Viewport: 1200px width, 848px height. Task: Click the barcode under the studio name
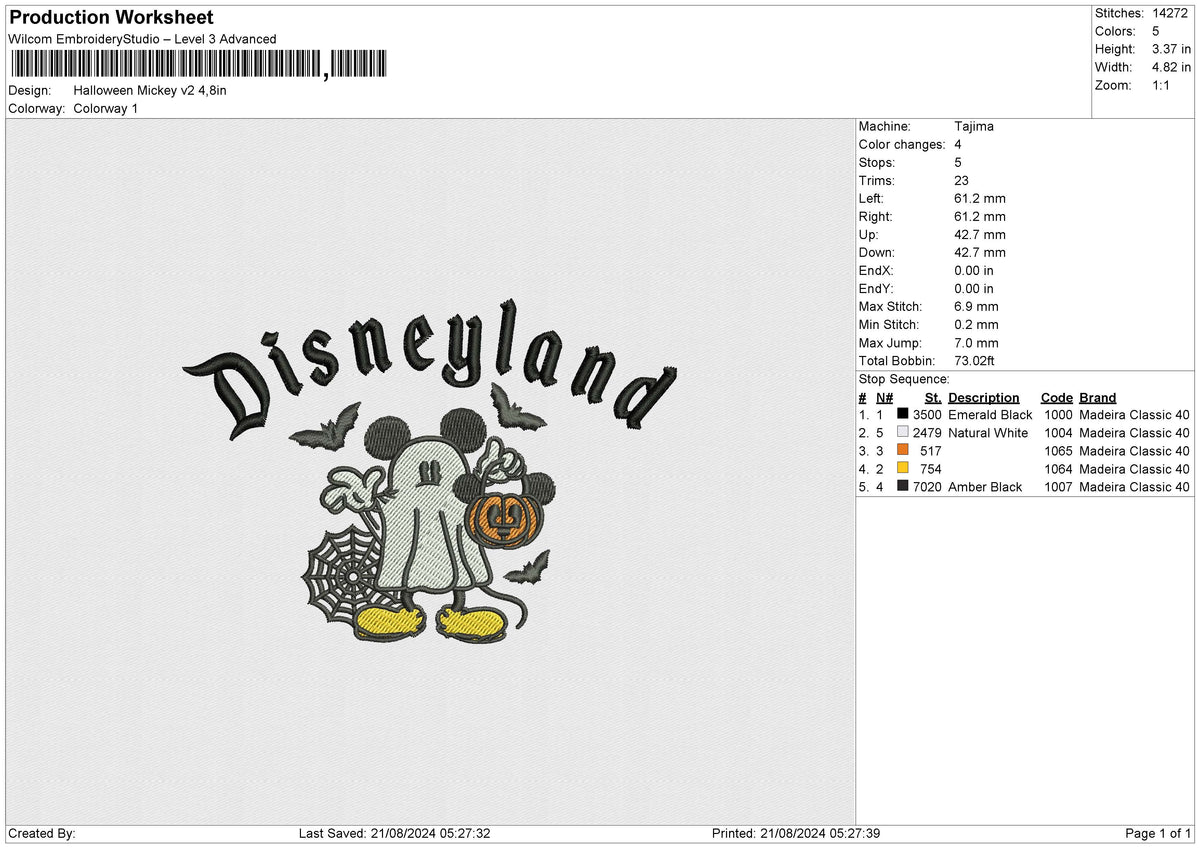coord(197,65)
